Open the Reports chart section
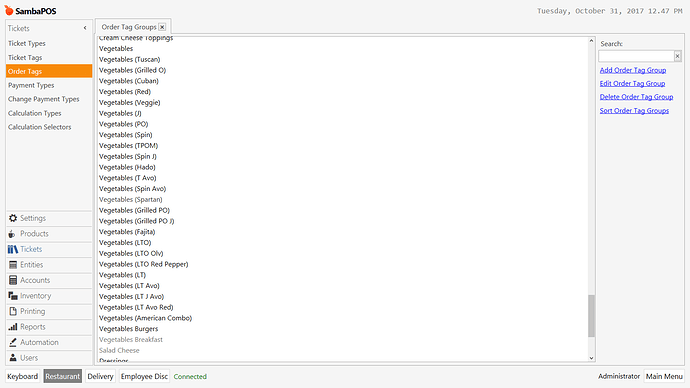690x388 pixels. pyautogui.click(x=49, y=327)
